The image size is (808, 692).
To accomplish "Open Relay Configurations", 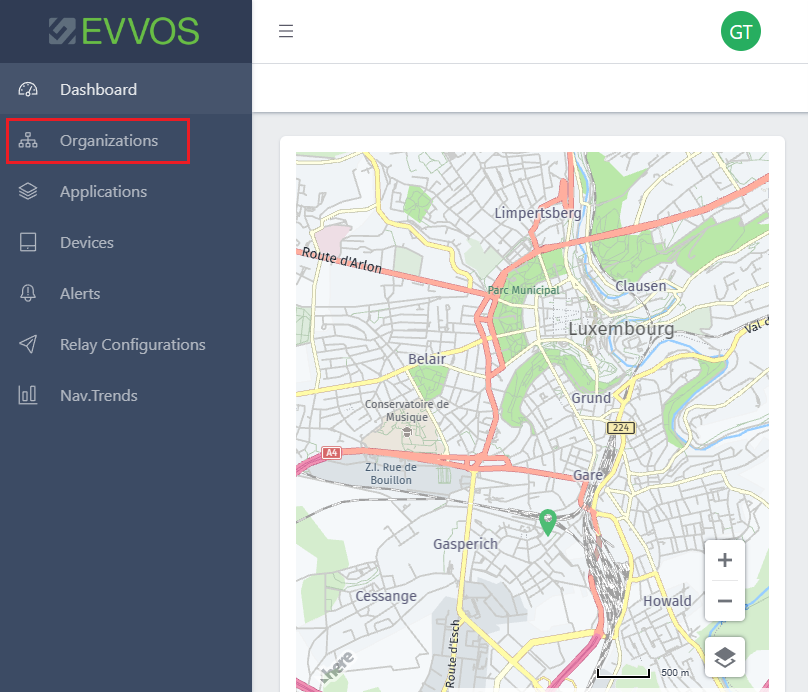I will point(126,344).
